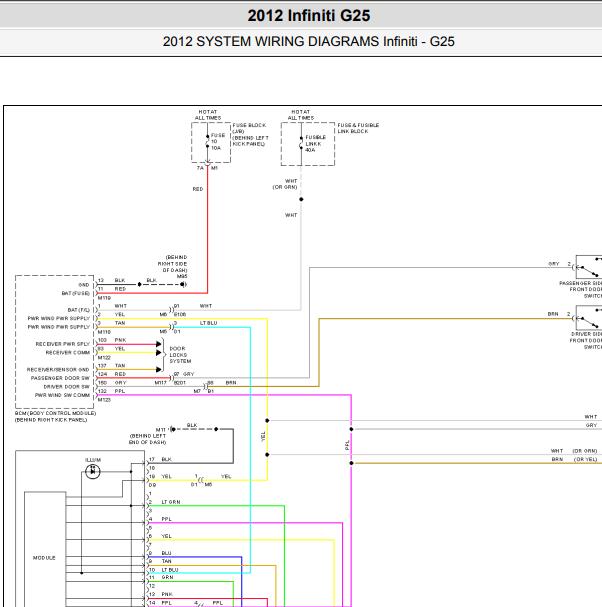Viewport: 602px width, 607px height.
Task: Click the 'DRIVER DOOR SW' pin label
Action: (x=67, y=386)
